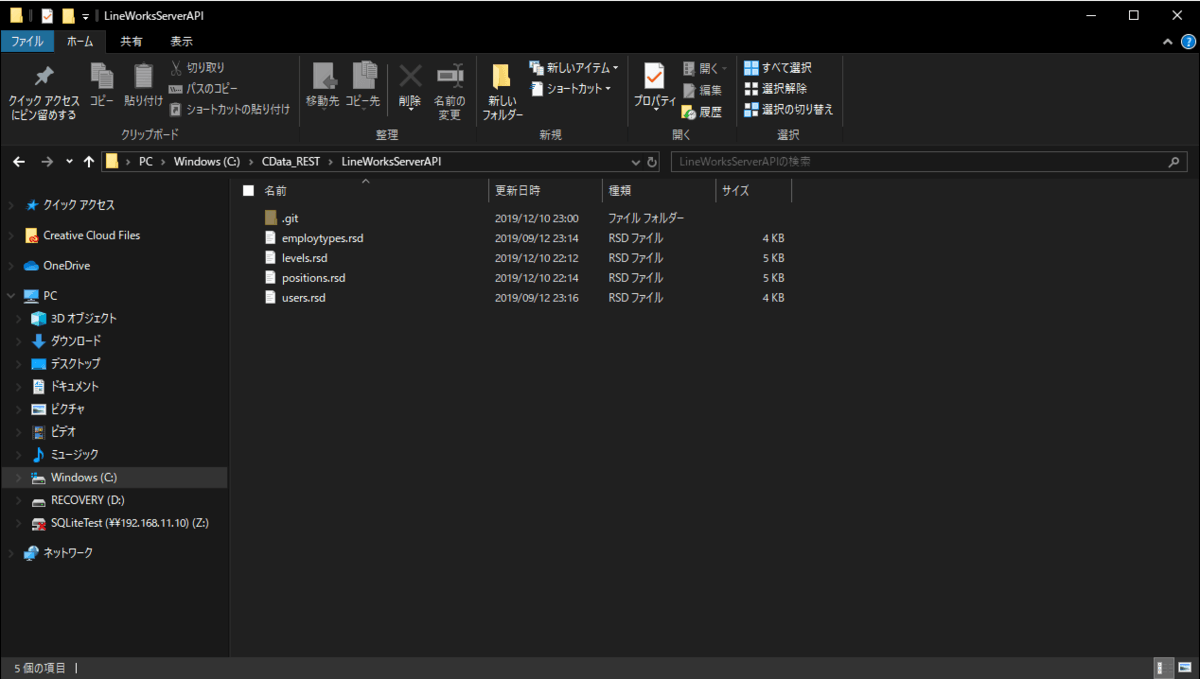The image size is (1200, 679).
Task: Switch to Home (ホーム) tab
Action: tap(80, 41)
